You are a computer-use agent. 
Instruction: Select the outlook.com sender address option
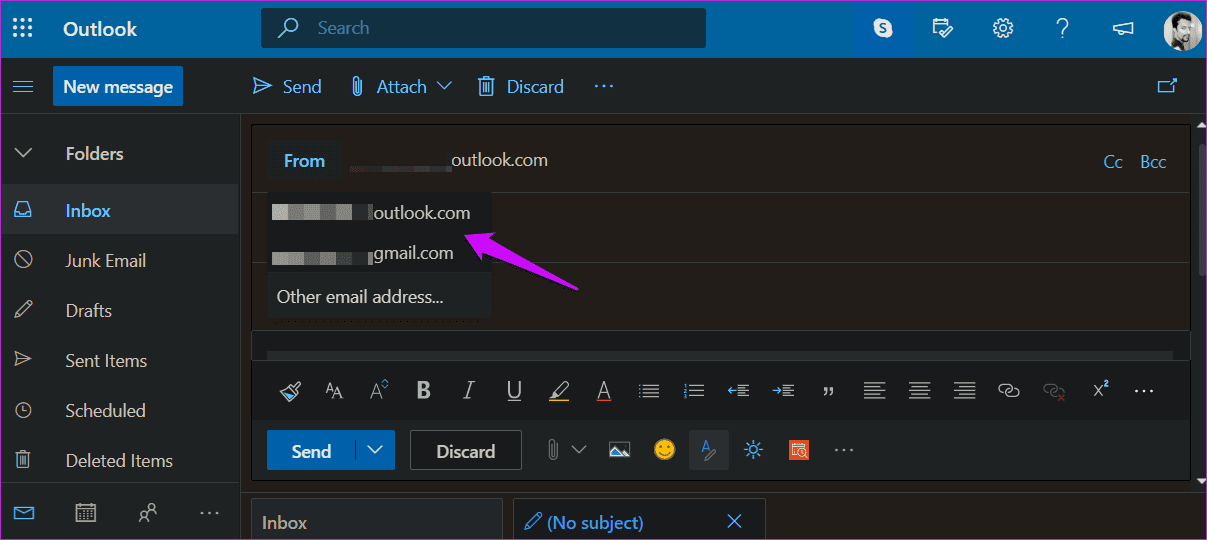click(x=379, y=213)
